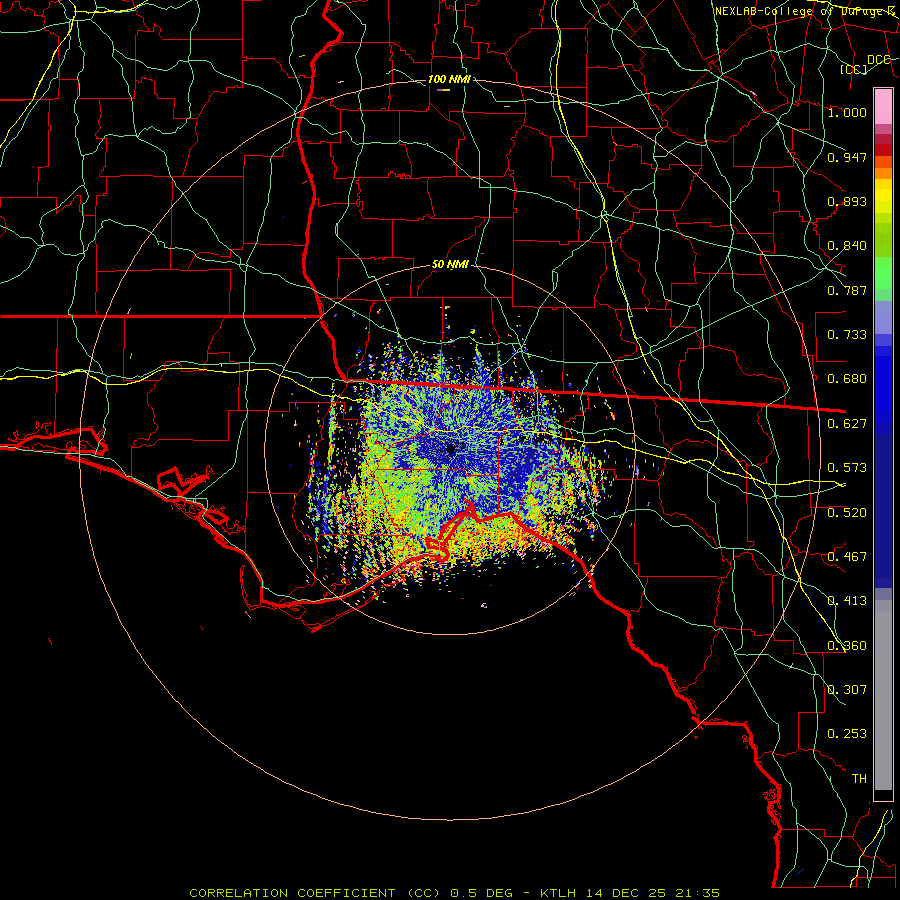Click the 0.840 scale value
This screenshot has height=900, width=900.
point(847,246)
